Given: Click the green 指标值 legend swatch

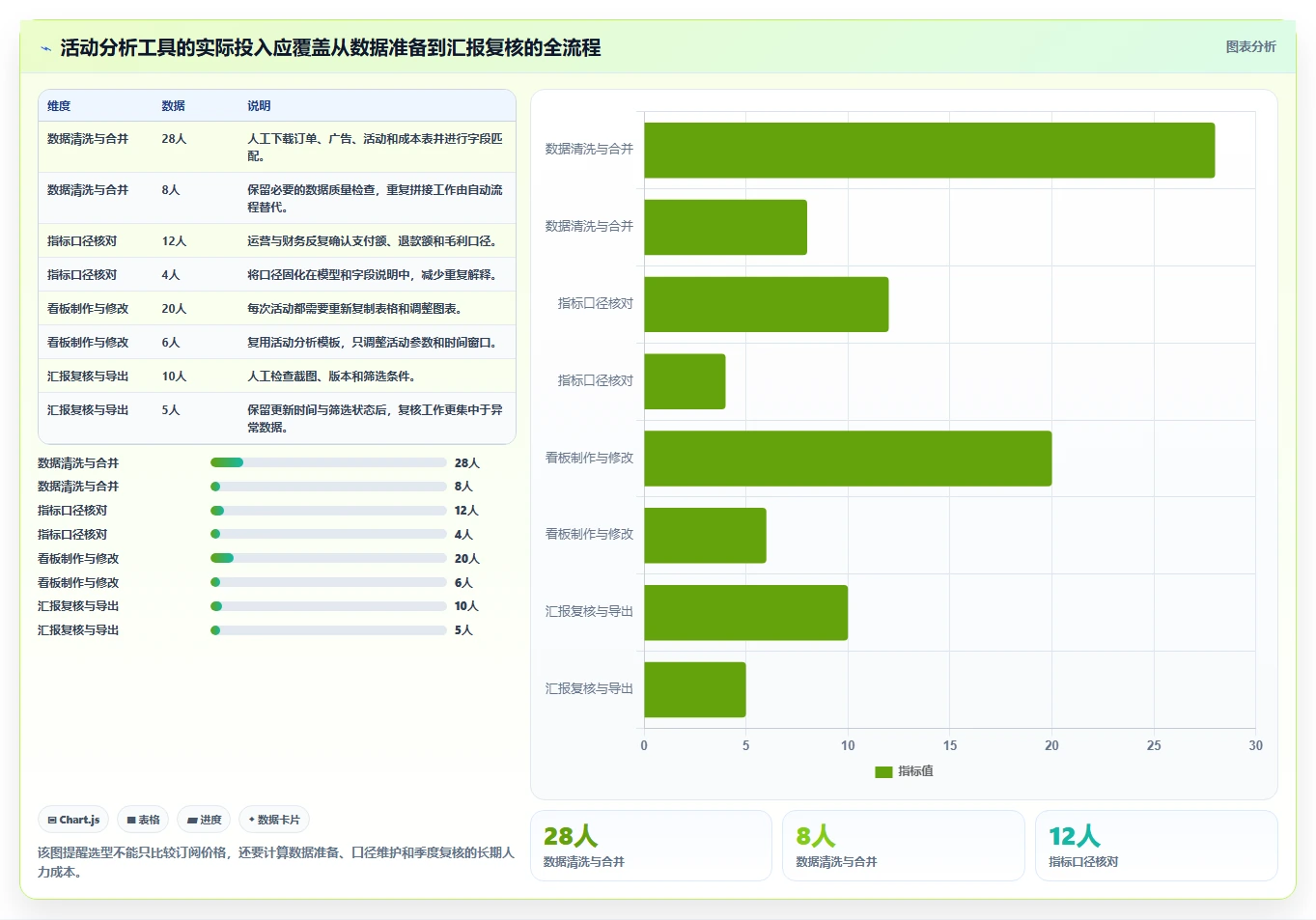Looking at the screenshot, I should pyautogui.click(x=883, y=771).
